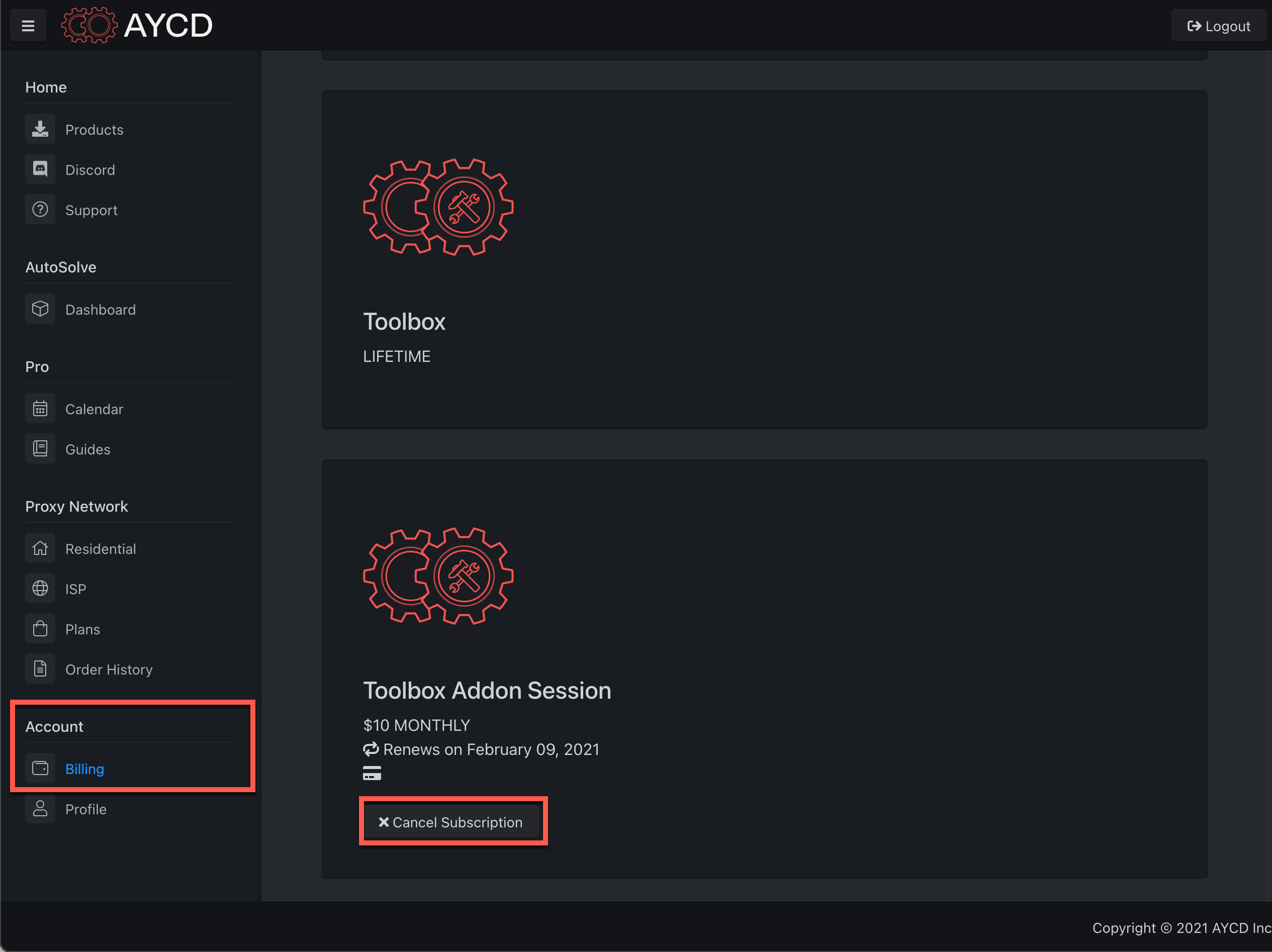Click the Toolbox Addon Session title
The image size is (1272, 952).
[487, 691]
